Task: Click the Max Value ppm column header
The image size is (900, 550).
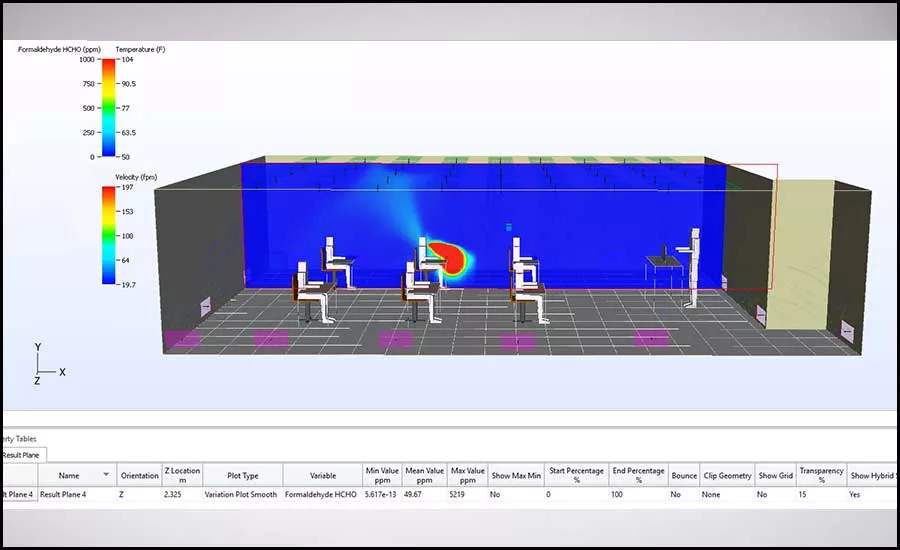Action: [468, 475]
